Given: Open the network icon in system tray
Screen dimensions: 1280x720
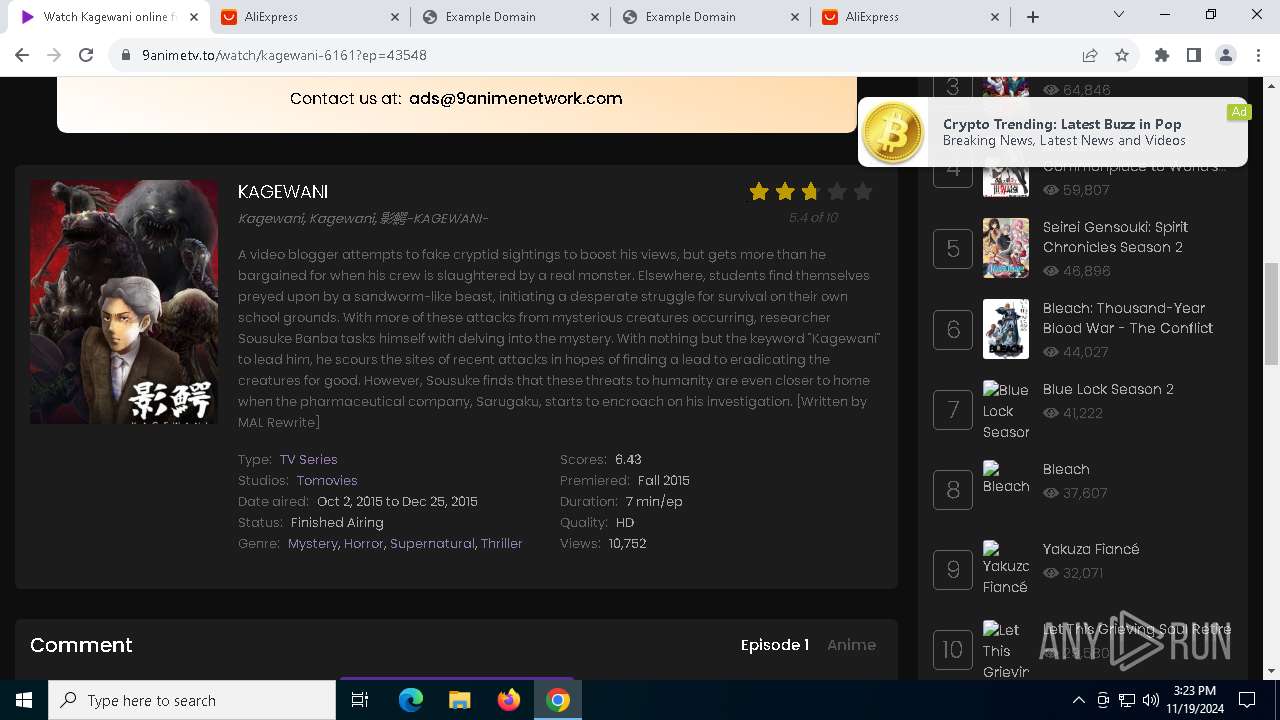Looking at the screenshot, I should (x=1127, y=700).
